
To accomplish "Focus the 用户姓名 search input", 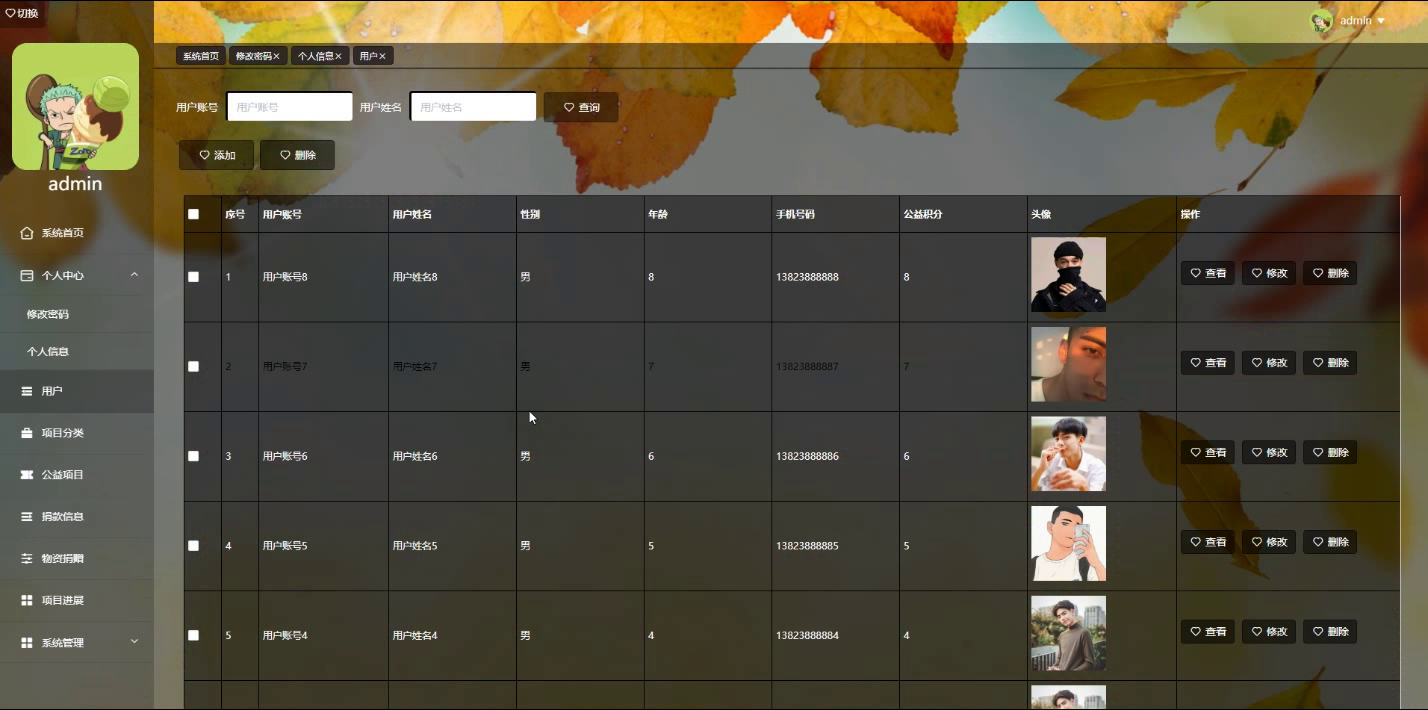I will click(474, 107).
